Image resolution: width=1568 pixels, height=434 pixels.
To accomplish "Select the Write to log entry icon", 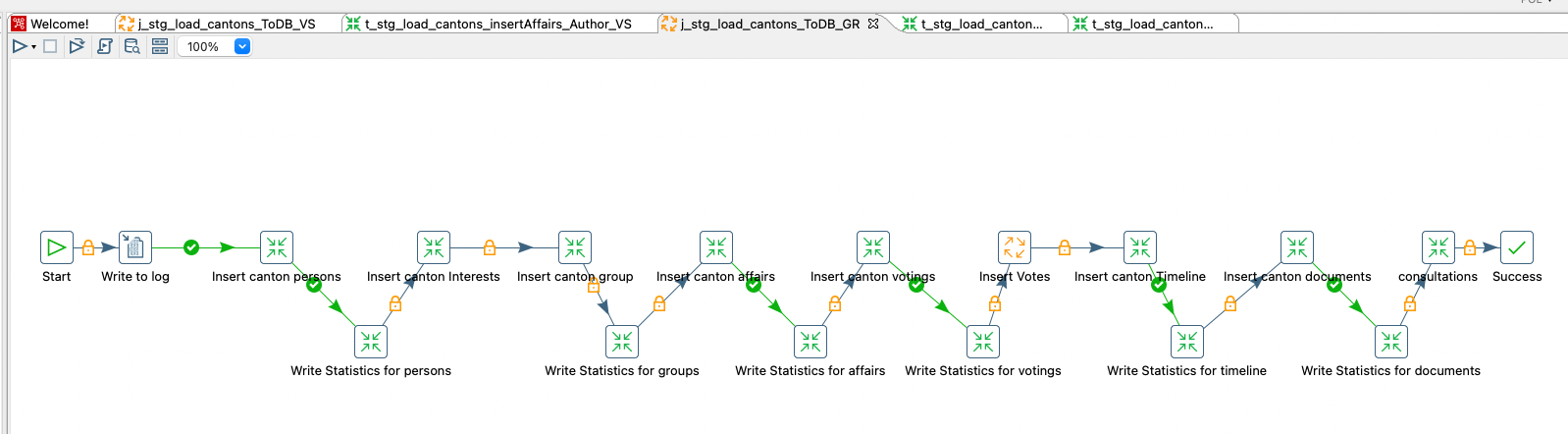I will click(x=135, y=247).
